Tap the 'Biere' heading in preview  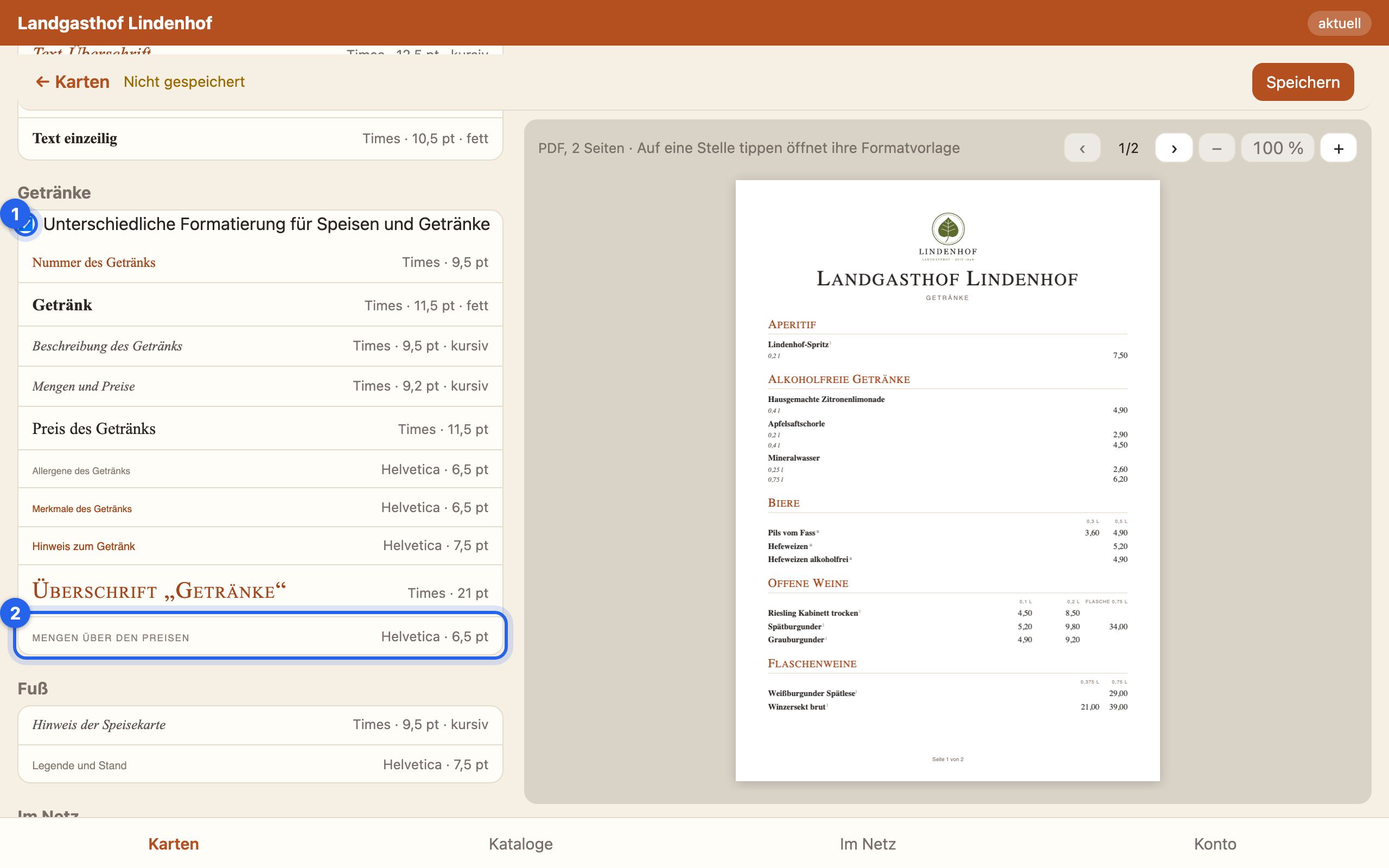(783, 503)
